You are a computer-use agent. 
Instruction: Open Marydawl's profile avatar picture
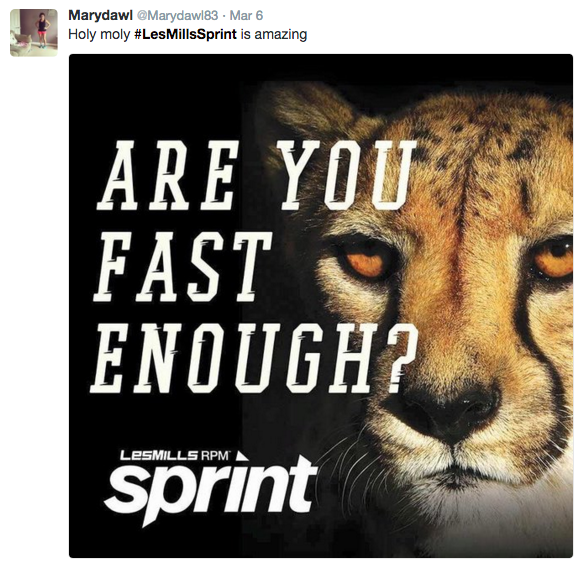34,33
